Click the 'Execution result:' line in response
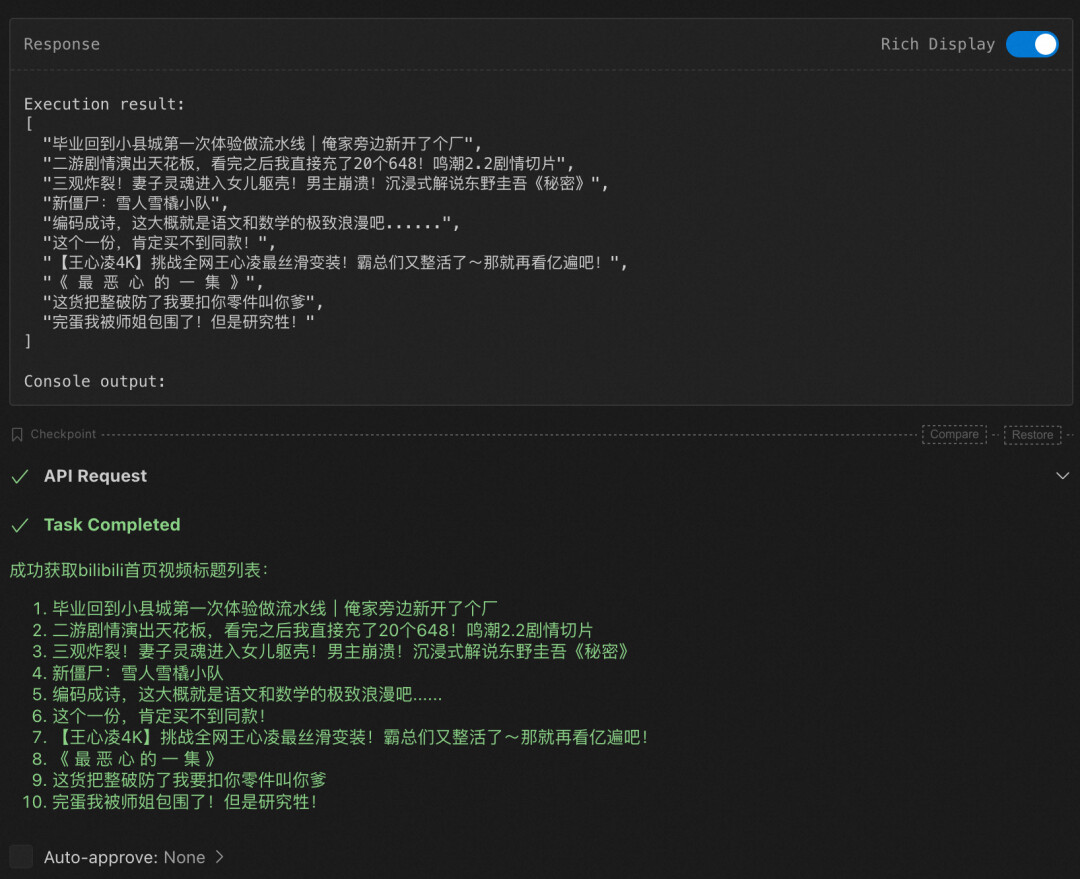 point(104,104)
